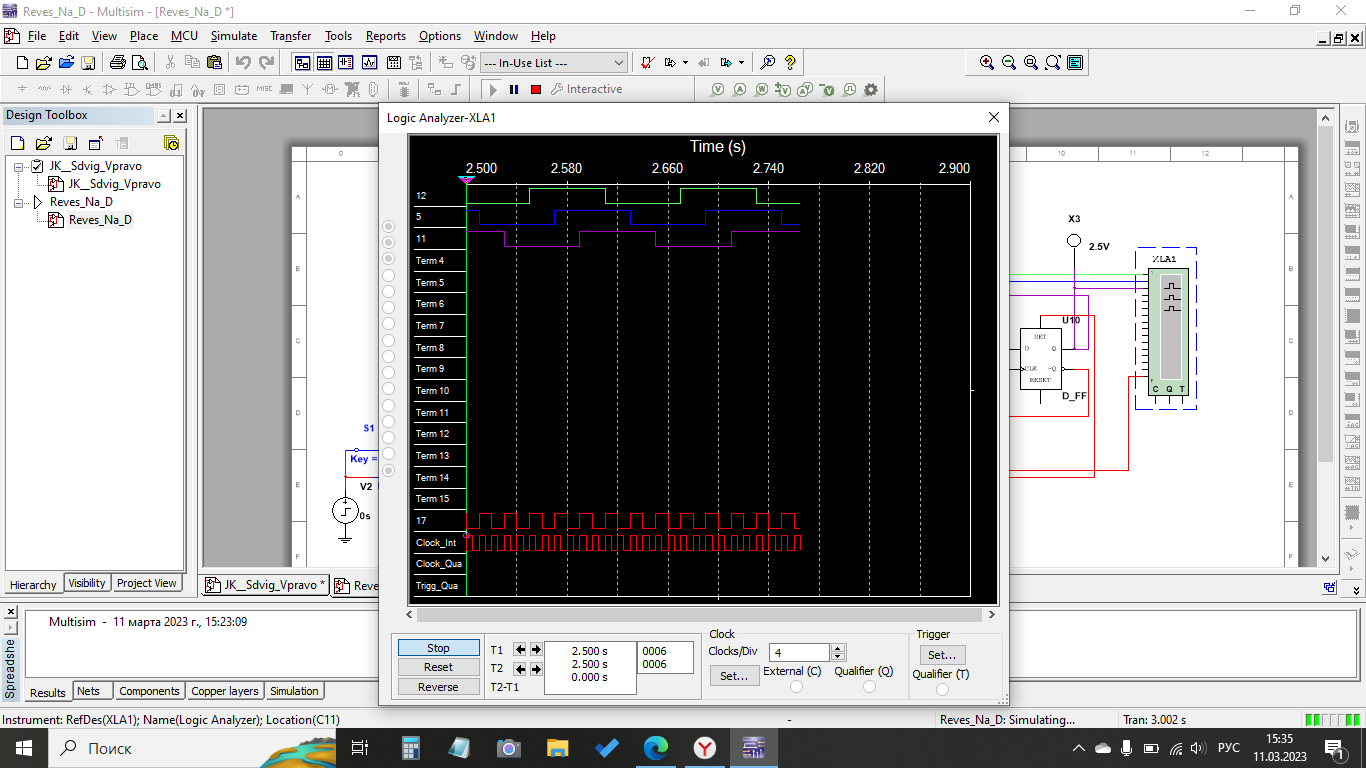1366x768 pixels.
Task: Open the Simulate menu
Action: [x=234, y=36]
